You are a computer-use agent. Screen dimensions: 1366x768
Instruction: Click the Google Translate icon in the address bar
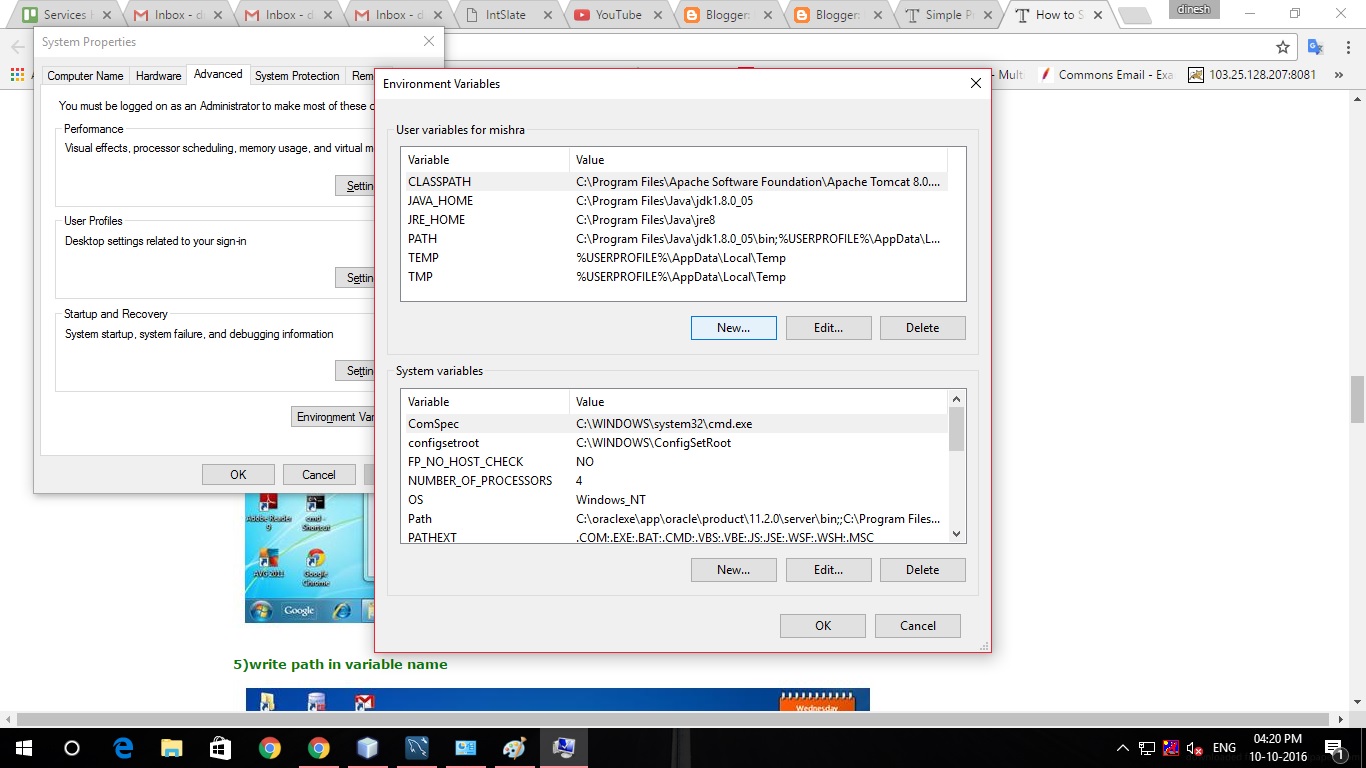[1315, 47]
